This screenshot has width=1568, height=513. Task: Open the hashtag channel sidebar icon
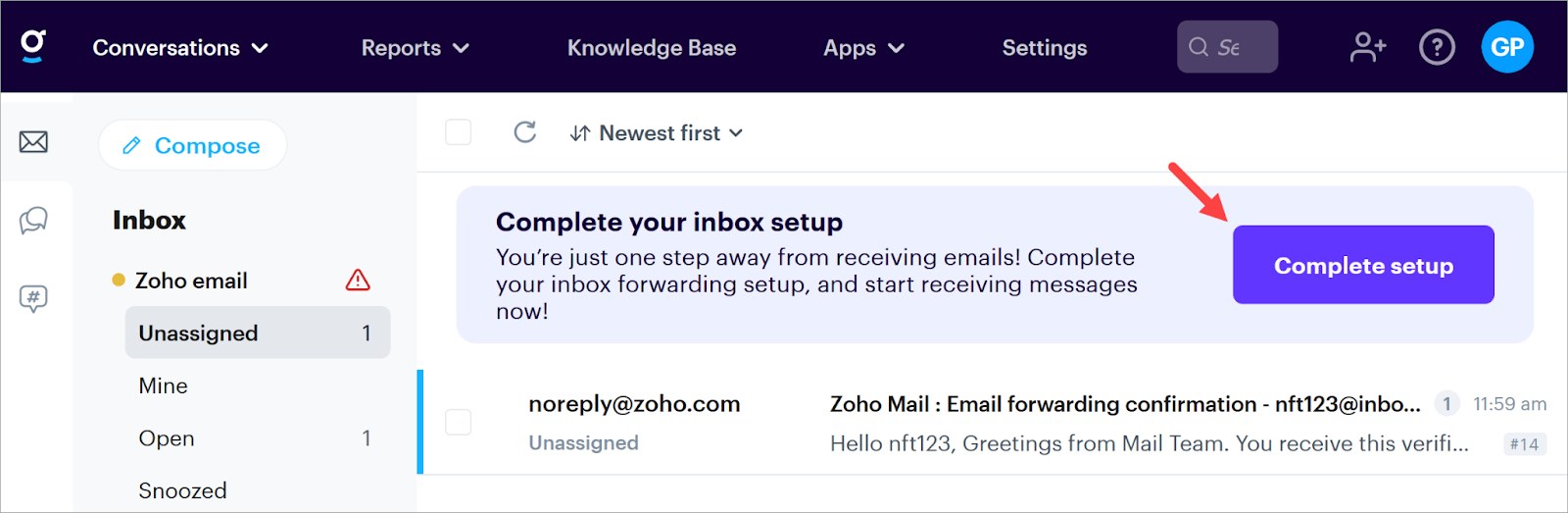tap(33, 298)
